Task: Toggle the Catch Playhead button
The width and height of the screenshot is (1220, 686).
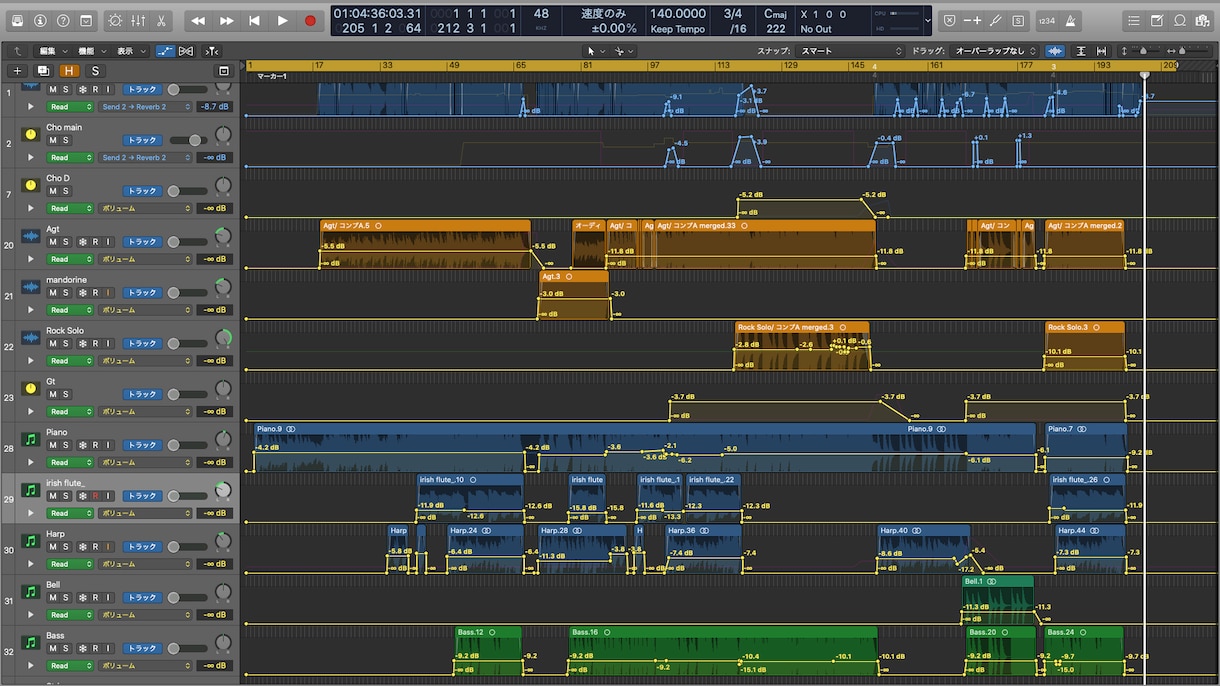Action: click(x=212, y=50)
